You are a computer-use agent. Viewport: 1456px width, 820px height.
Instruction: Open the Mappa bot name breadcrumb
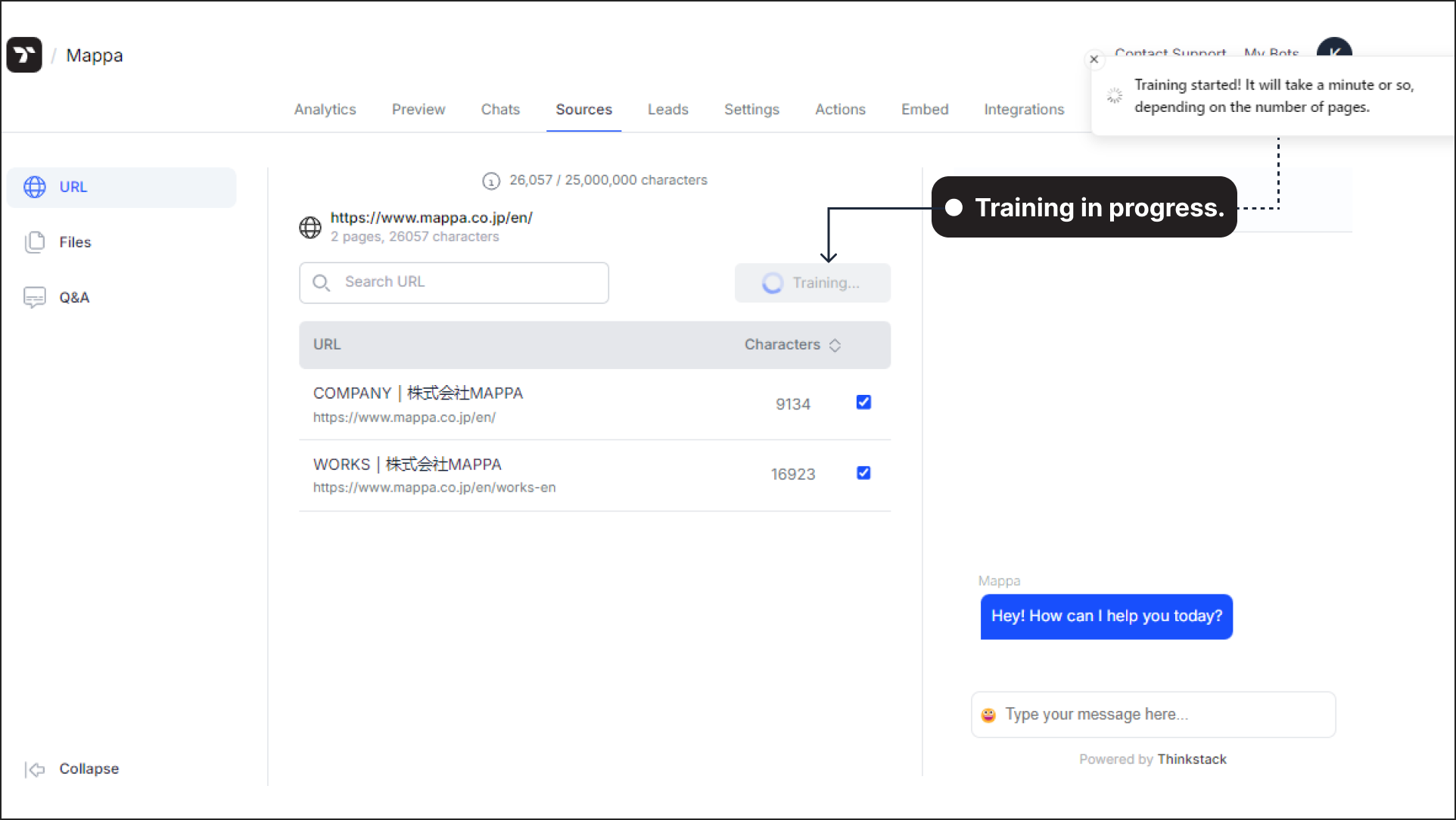point(94,55)
